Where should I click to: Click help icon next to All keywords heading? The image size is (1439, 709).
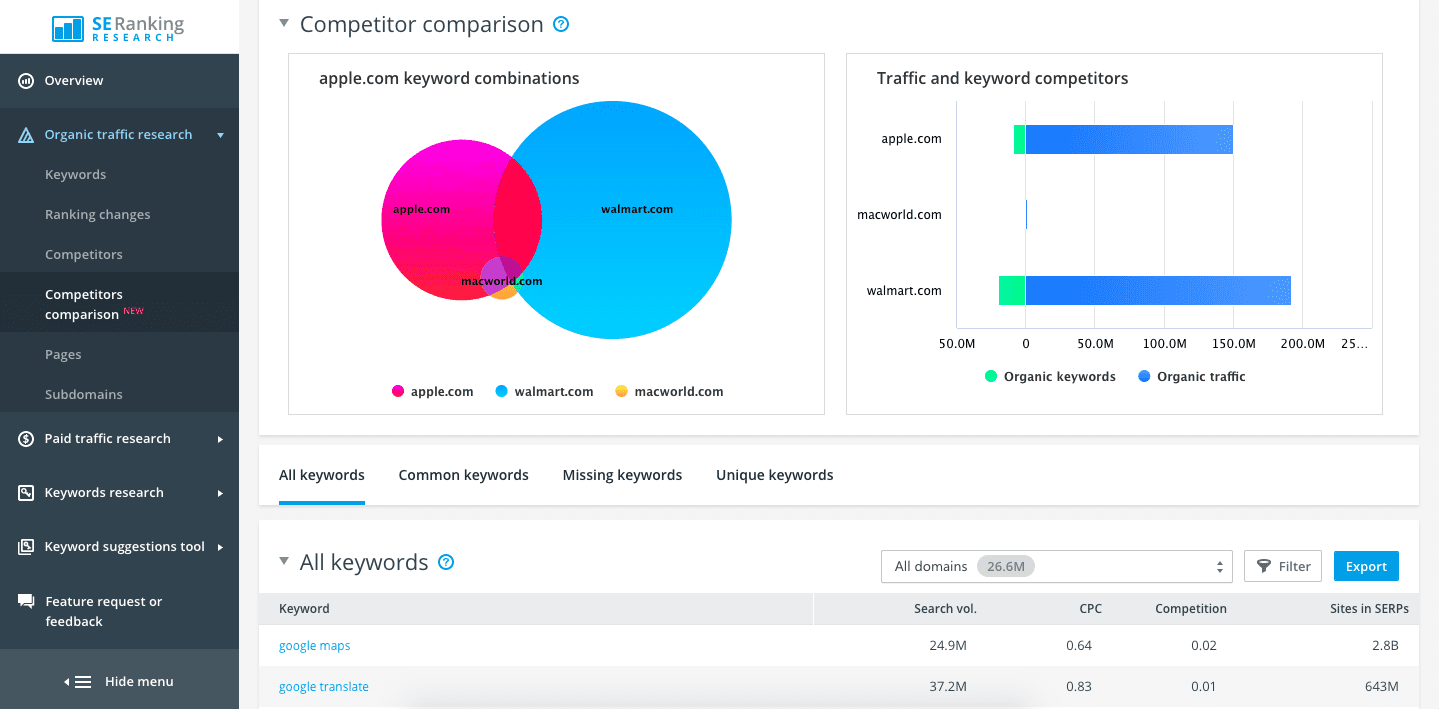446,562
